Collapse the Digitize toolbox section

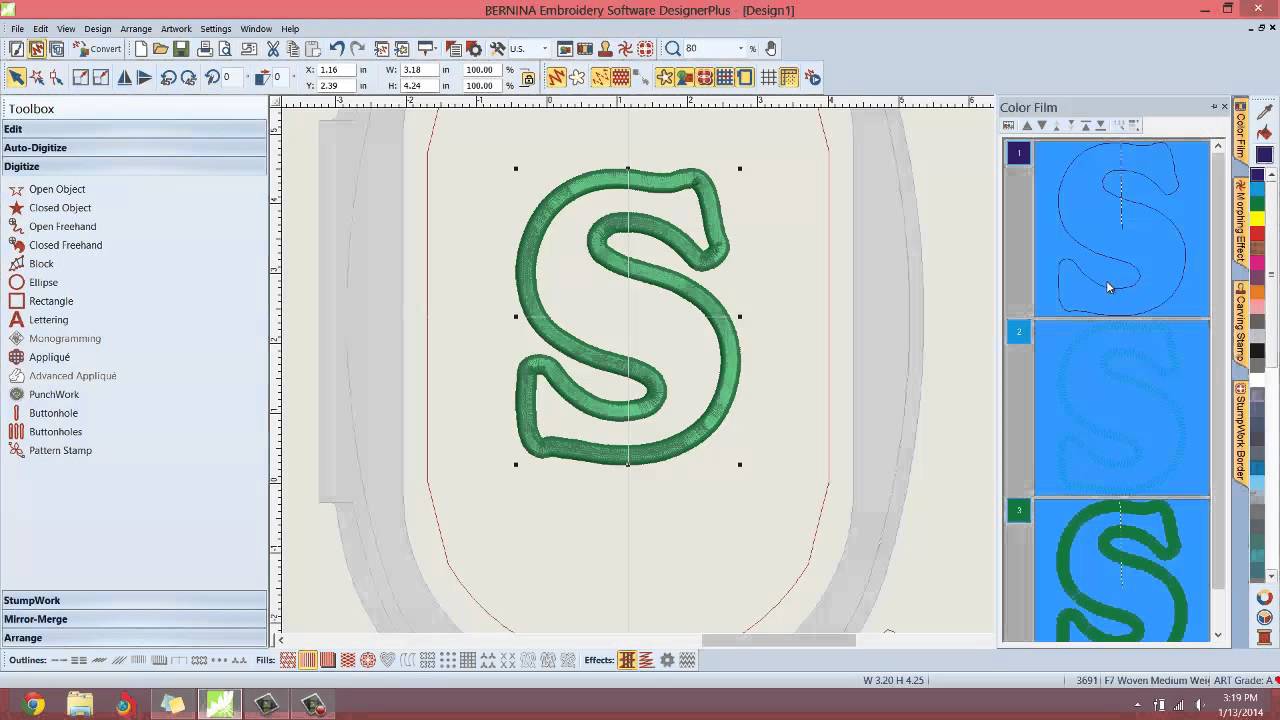click(x=134, y=166)
